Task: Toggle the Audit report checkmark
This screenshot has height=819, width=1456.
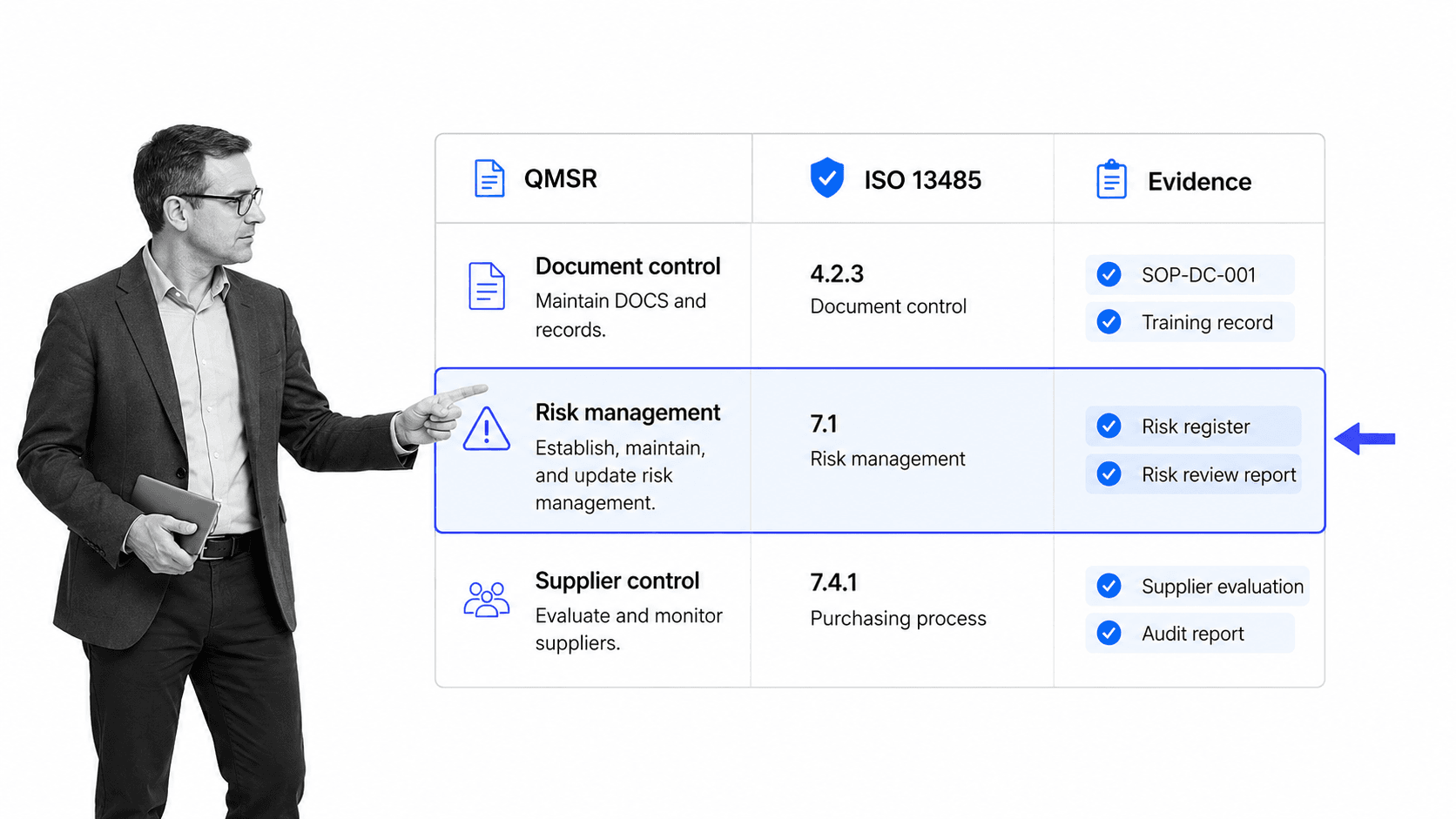Action: [x=1109, y=633]
